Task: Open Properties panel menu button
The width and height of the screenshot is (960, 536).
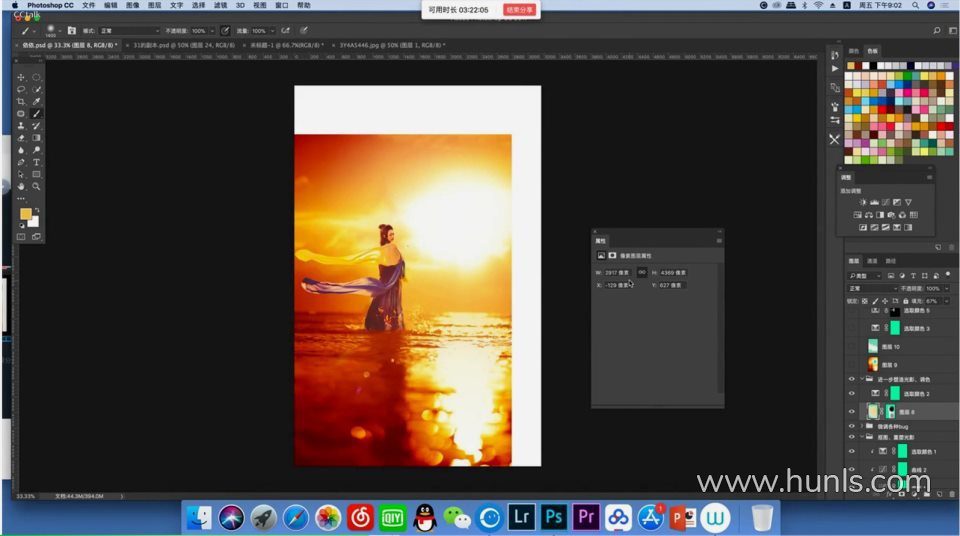Action: 719,241
